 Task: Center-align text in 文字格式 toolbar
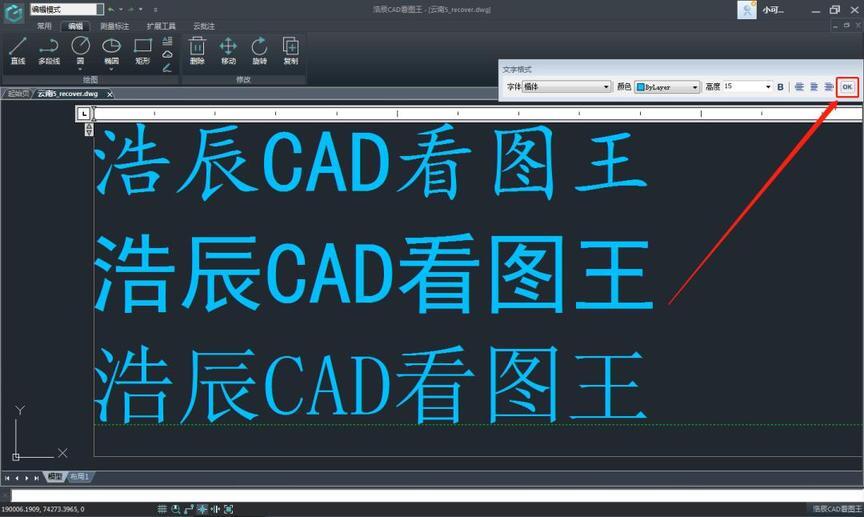coord(814,87)
